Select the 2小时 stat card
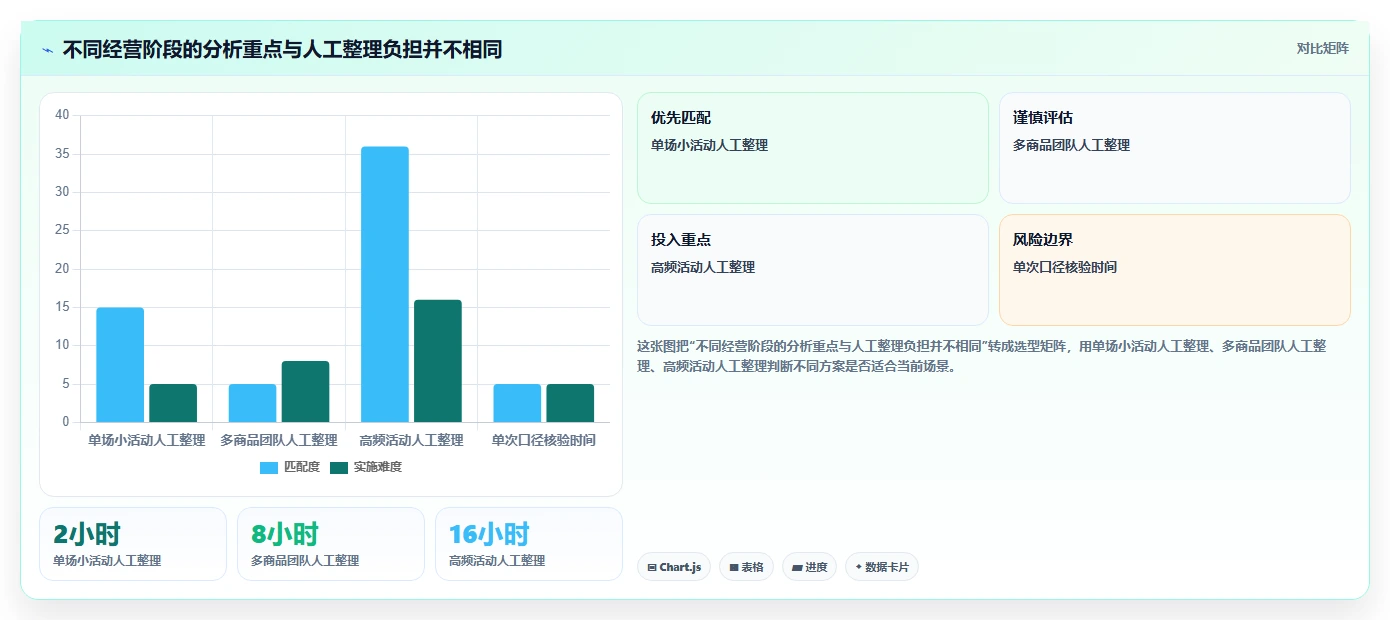Screen dimensions: 1390x620 point(133,544)
